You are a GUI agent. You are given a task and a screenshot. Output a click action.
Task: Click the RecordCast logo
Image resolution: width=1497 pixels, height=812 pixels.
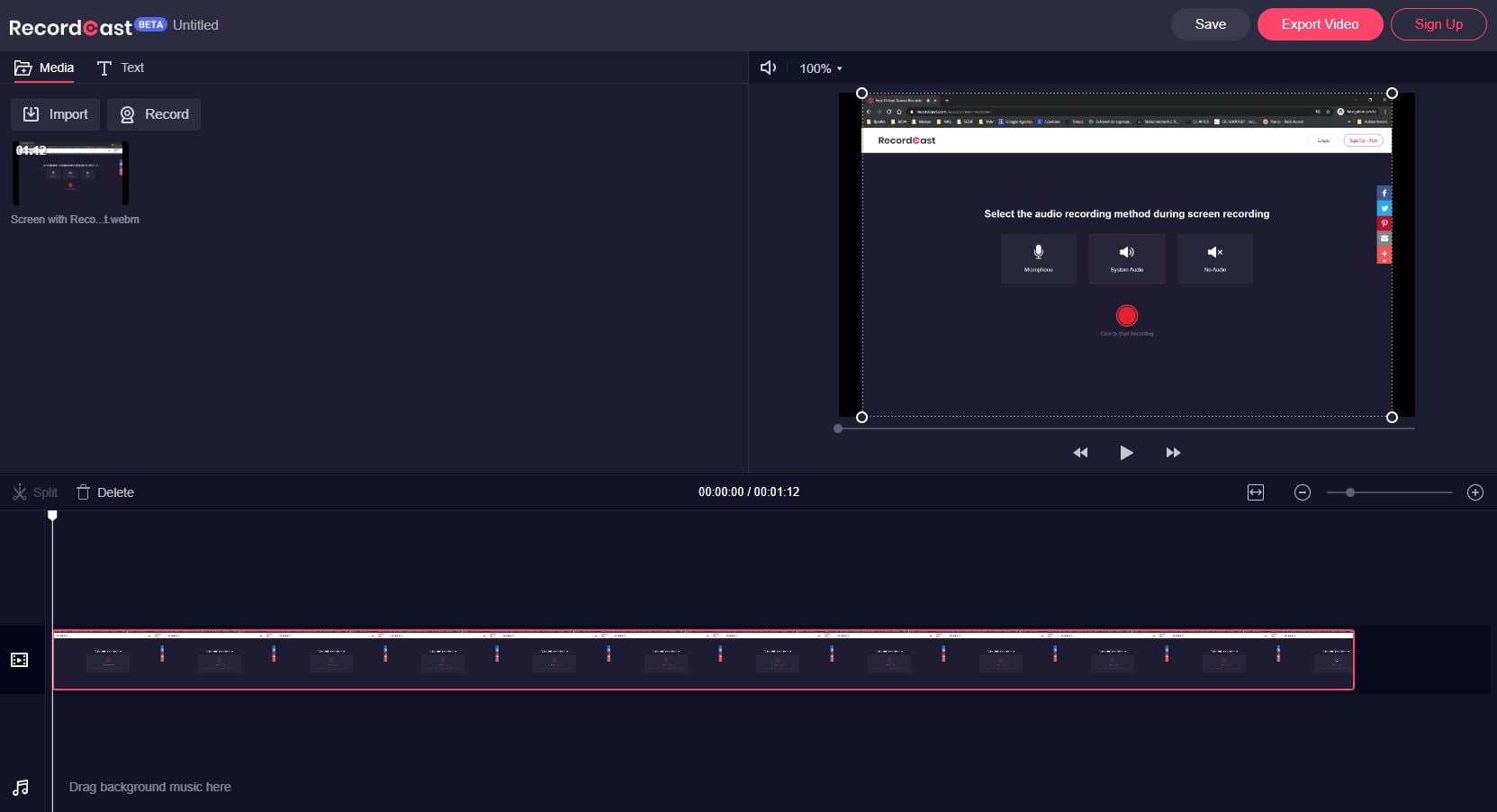pos(70,28)
